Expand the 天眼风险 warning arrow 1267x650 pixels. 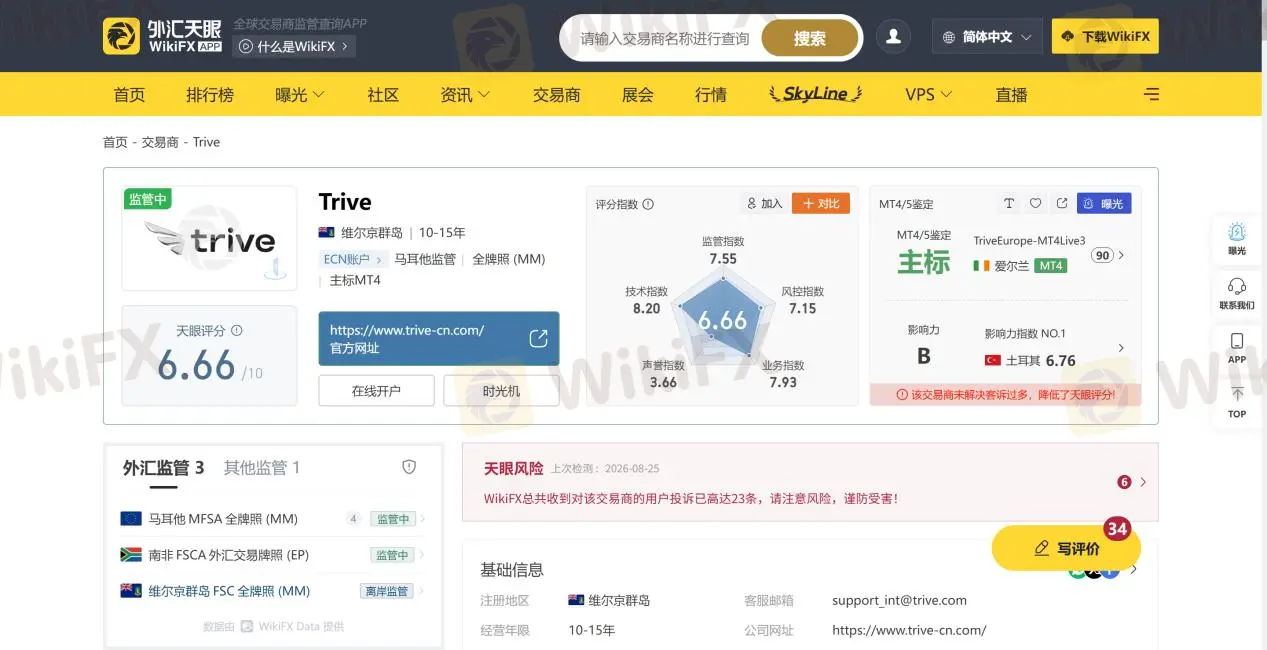pyautogui.click(x=1143, y=482)
